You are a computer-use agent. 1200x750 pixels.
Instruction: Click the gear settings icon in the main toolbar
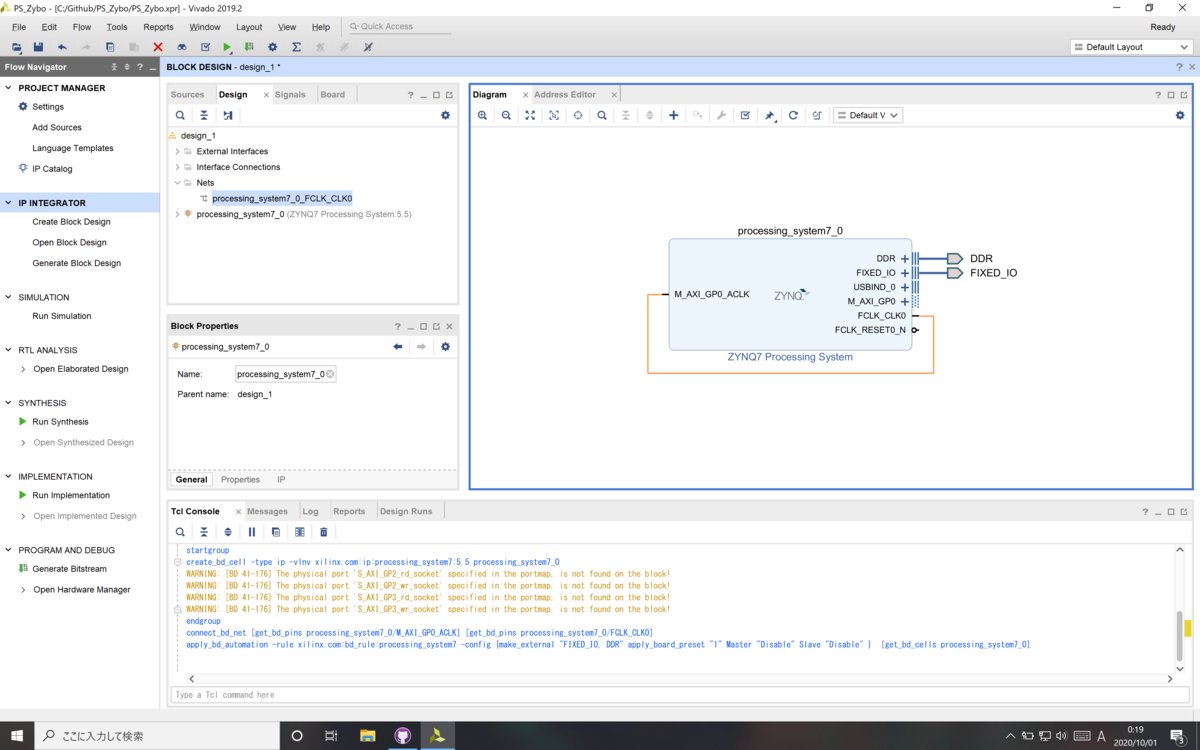(272, 47)
